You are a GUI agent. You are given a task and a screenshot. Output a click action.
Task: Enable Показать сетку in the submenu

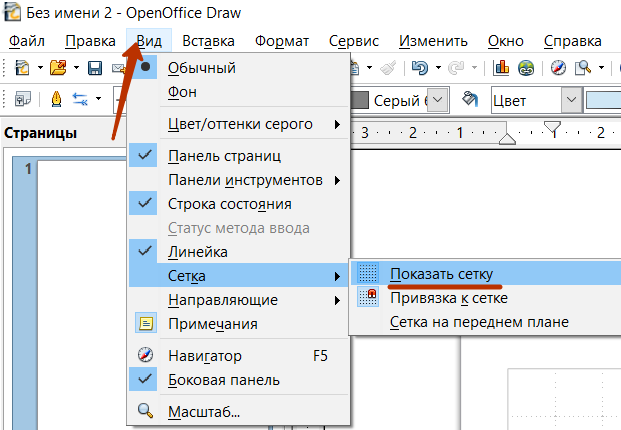pos(486,274)
